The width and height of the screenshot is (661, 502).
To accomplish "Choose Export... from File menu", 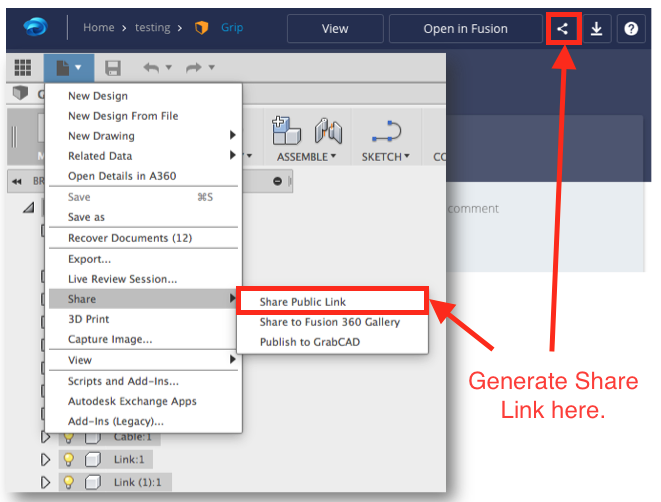I will click(143, 259).
